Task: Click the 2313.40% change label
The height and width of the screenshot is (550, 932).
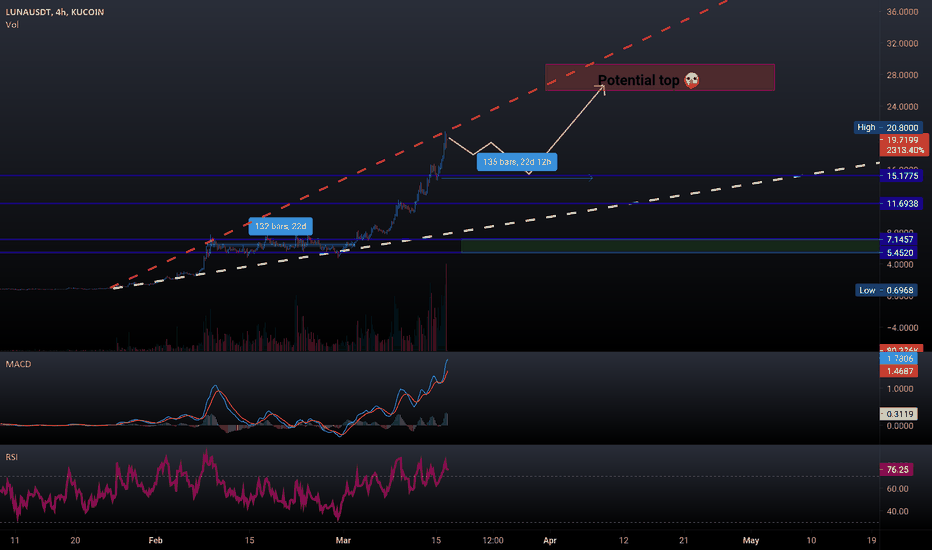Action: pyautogui.click(x=905, y=150)
